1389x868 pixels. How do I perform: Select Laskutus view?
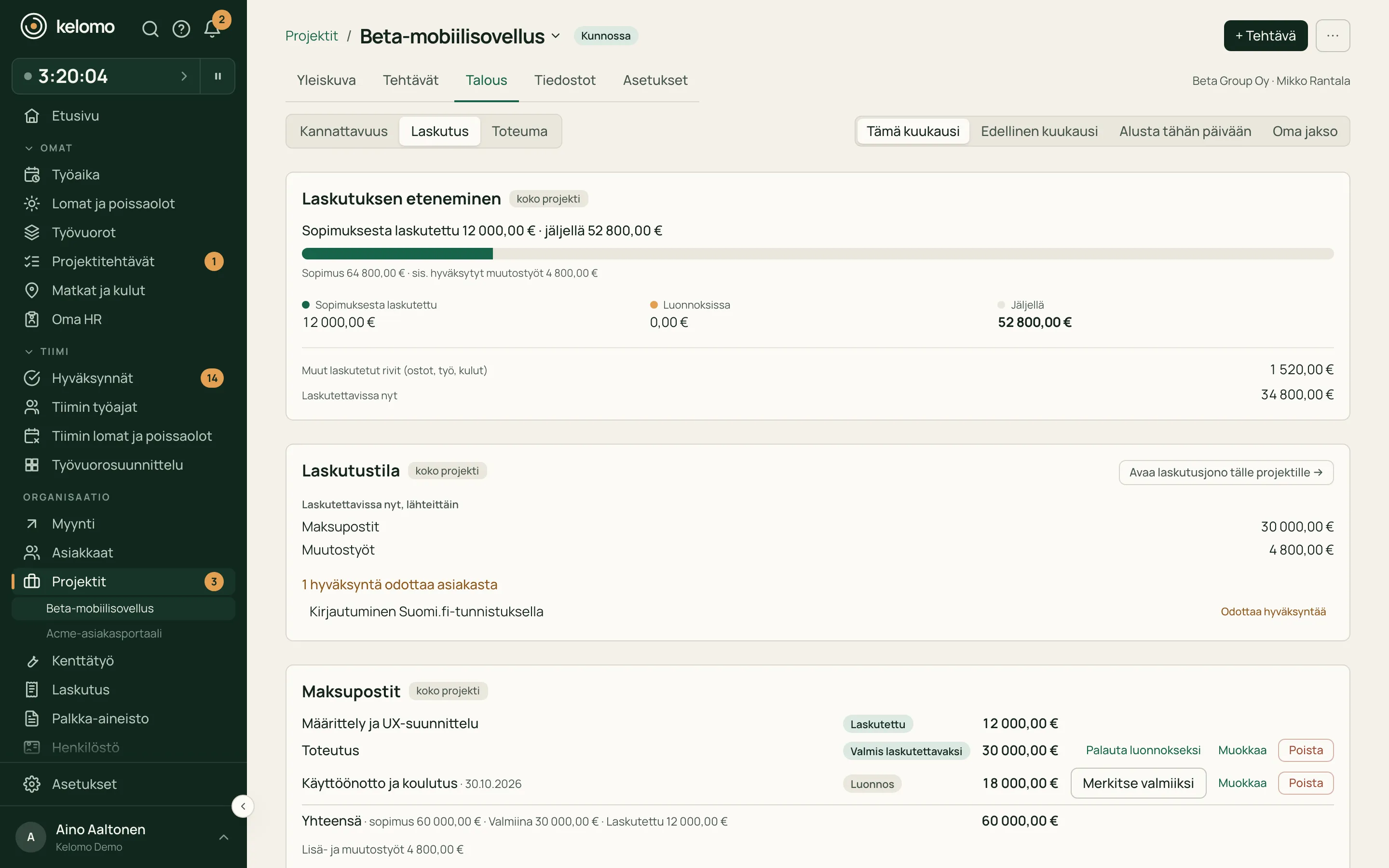tap(440, 132)
